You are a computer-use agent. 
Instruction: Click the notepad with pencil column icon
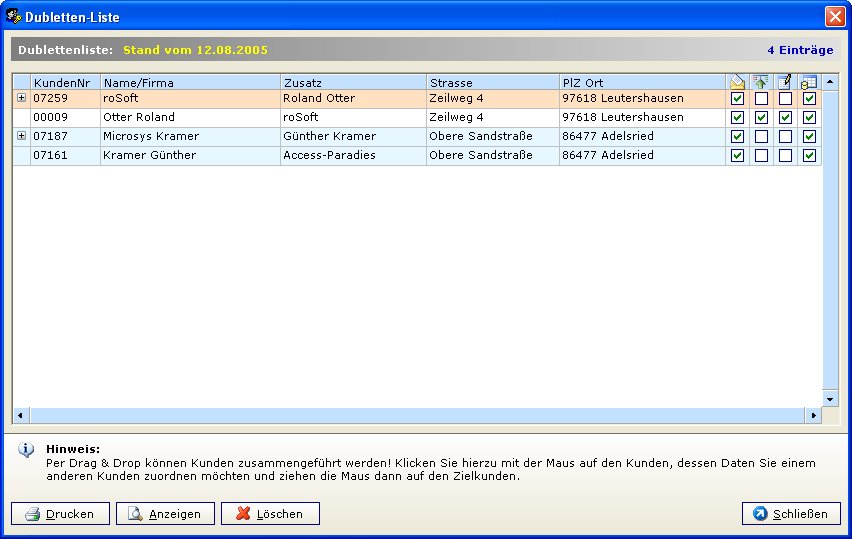pyautogui.click(x=785, y=82)
